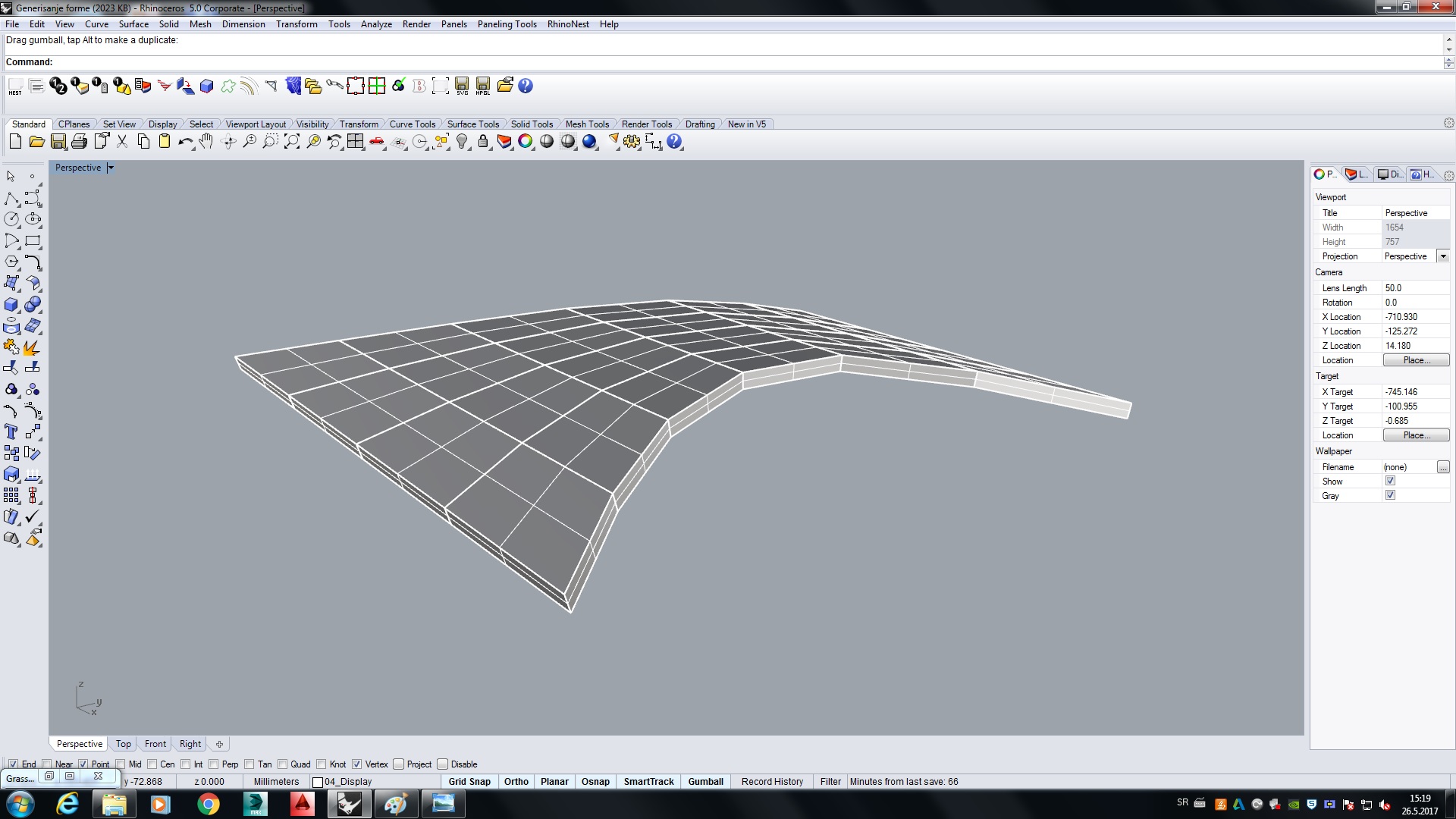Switch to the Mesh Tools toolbar tab

click(587, 124)
